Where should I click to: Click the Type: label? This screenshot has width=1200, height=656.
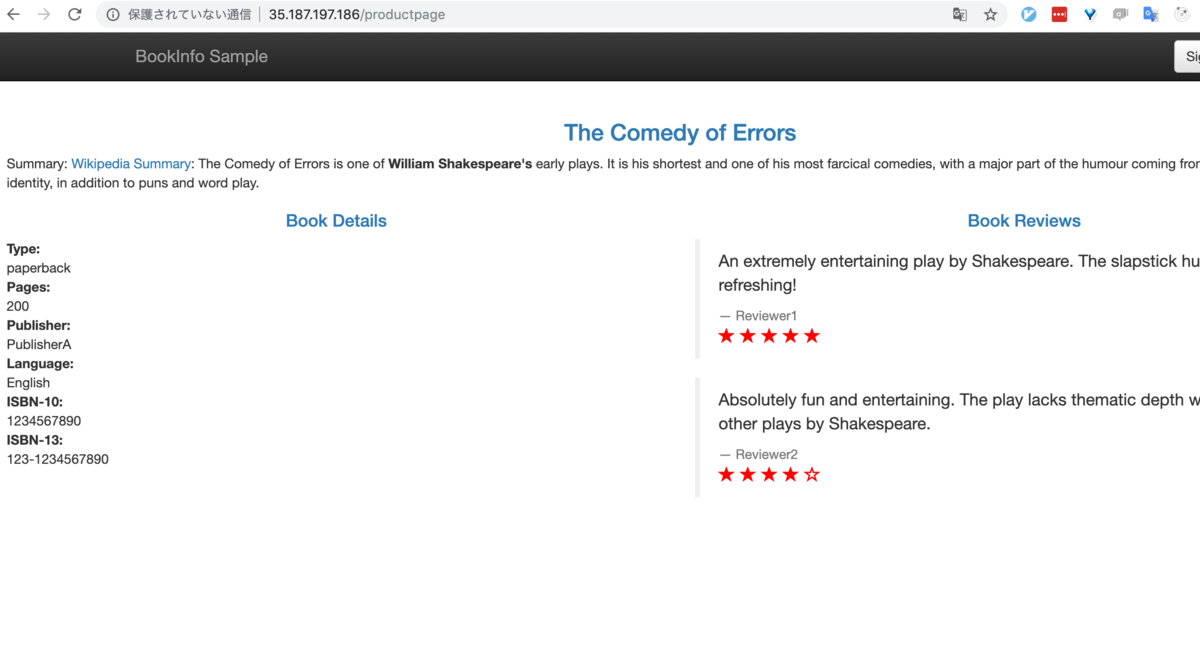tap(24, 249)
